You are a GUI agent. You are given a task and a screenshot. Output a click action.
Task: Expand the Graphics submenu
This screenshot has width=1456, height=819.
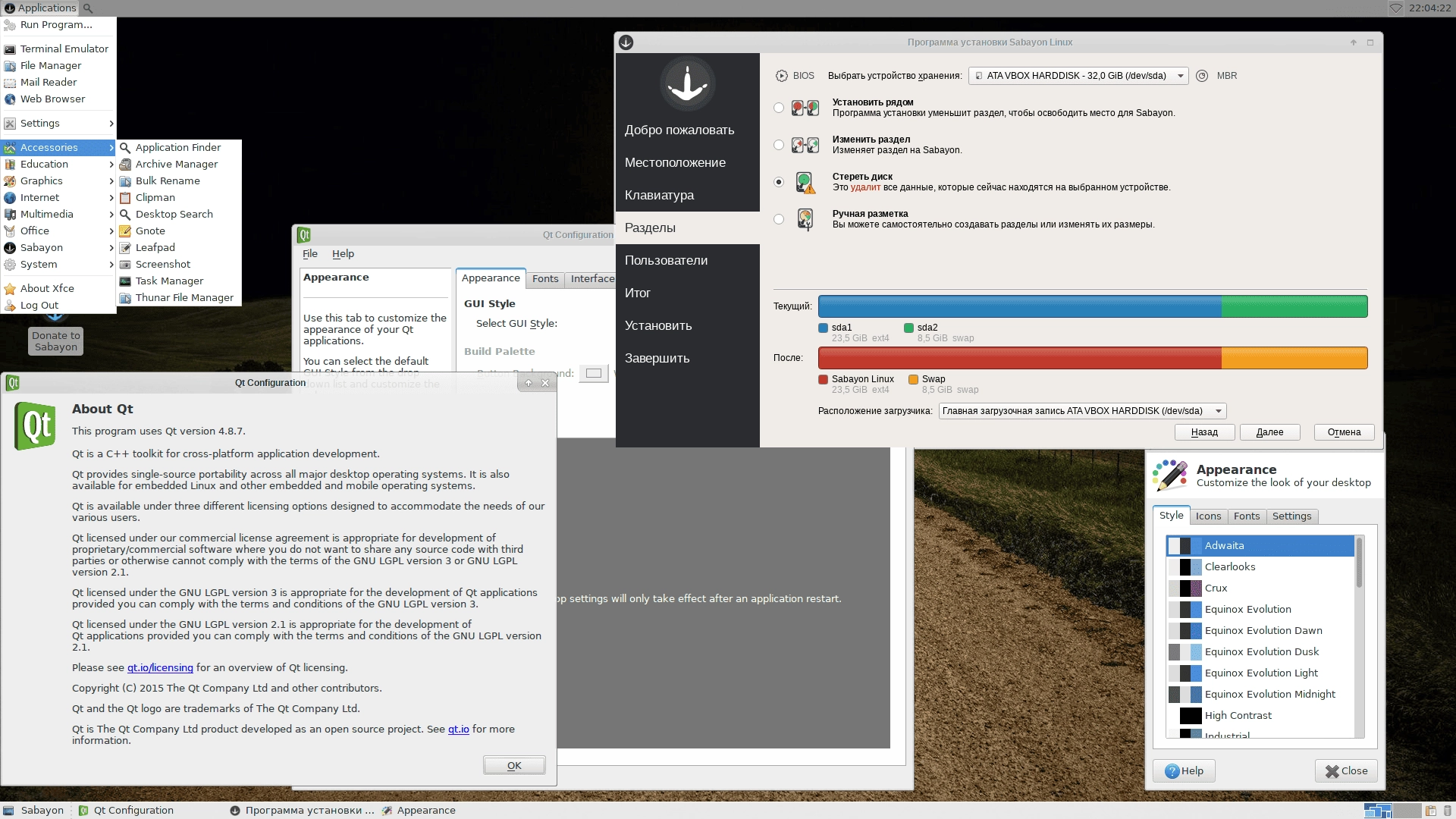click(x=58, y=180)
